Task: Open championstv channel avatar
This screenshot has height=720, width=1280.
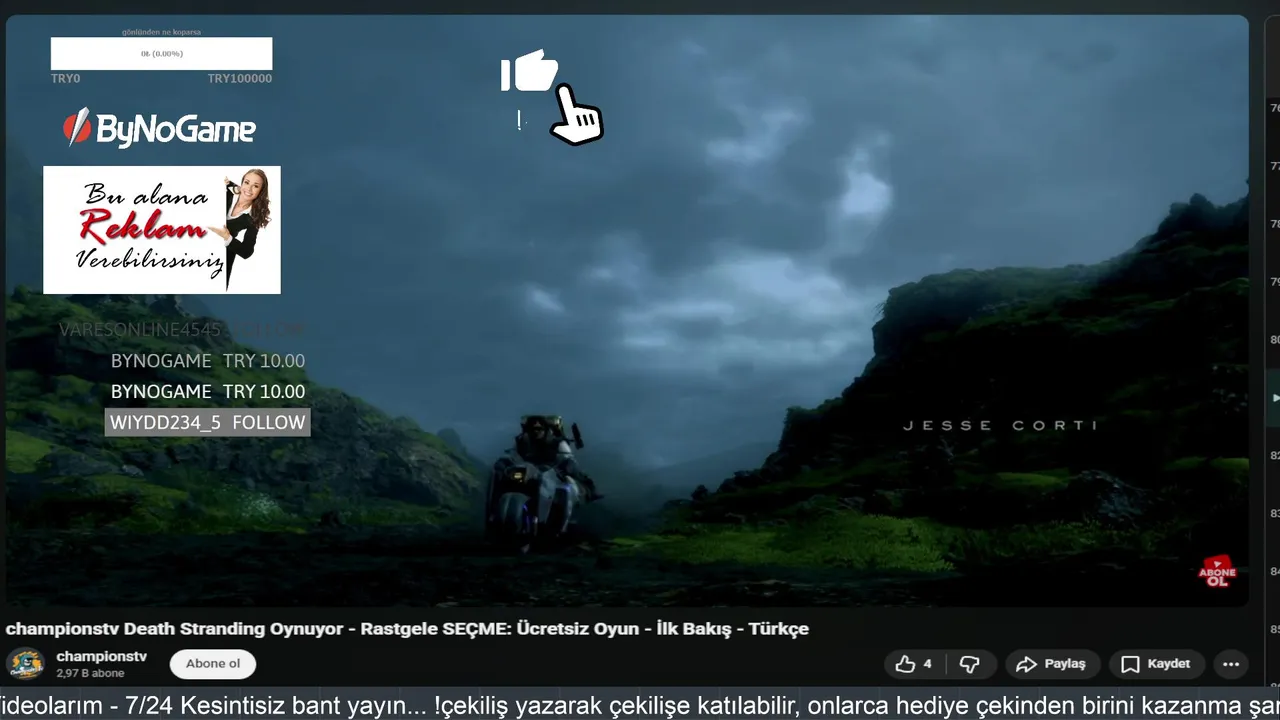Action: pyautogui.click(x=25, y=664)
